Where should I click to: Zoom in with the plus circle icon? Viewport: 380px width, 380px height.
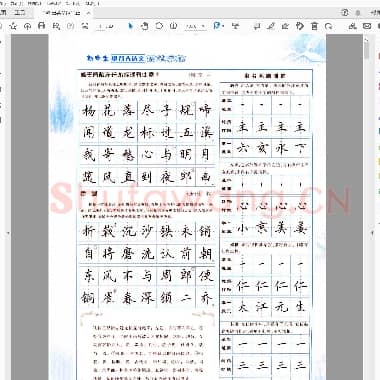click(173, 26)
